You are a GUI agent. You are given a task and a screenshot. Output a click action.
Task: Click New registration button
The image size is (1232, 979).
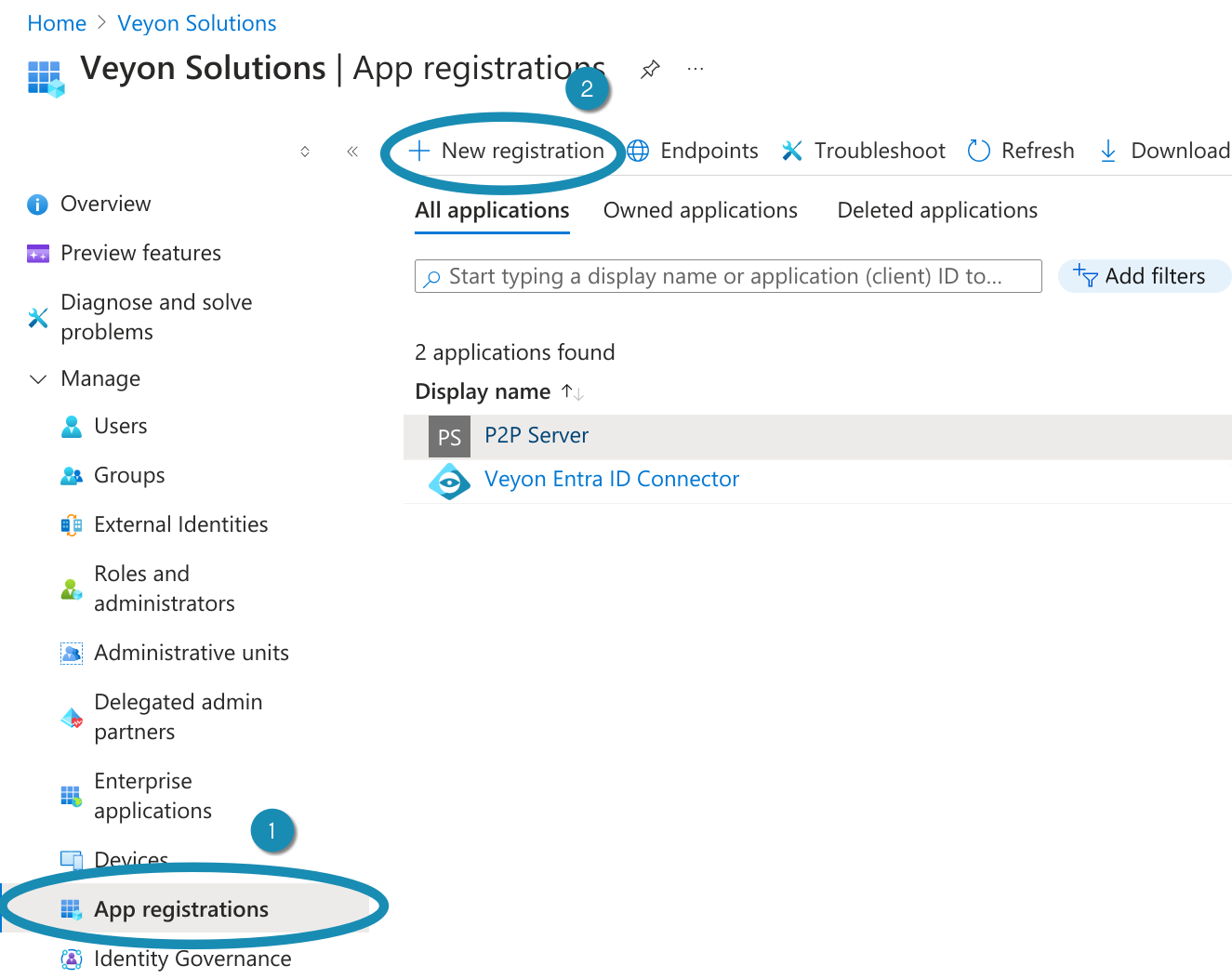508,151
